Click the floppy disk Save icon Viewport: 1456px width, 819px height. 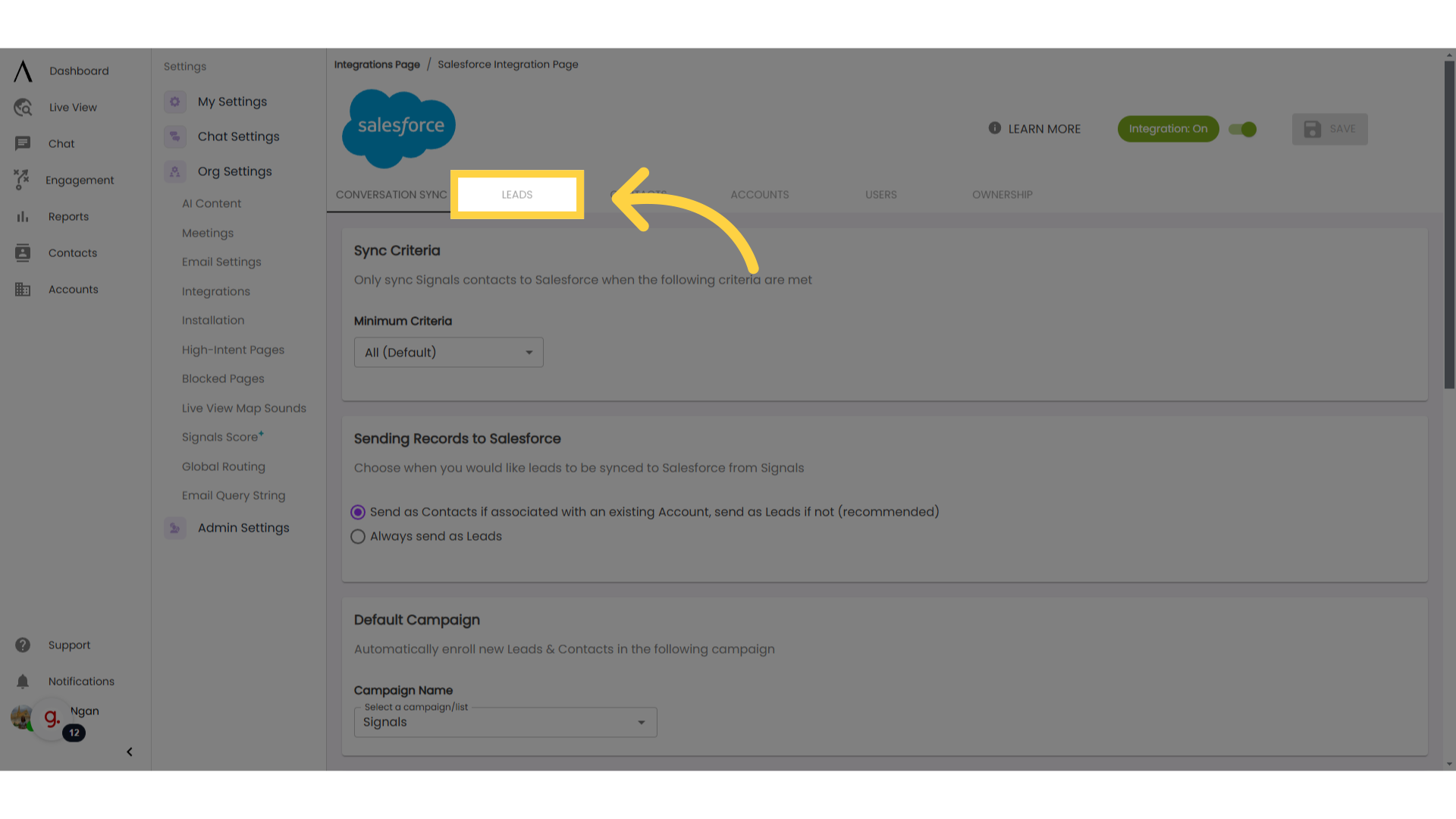(1313, 129)
